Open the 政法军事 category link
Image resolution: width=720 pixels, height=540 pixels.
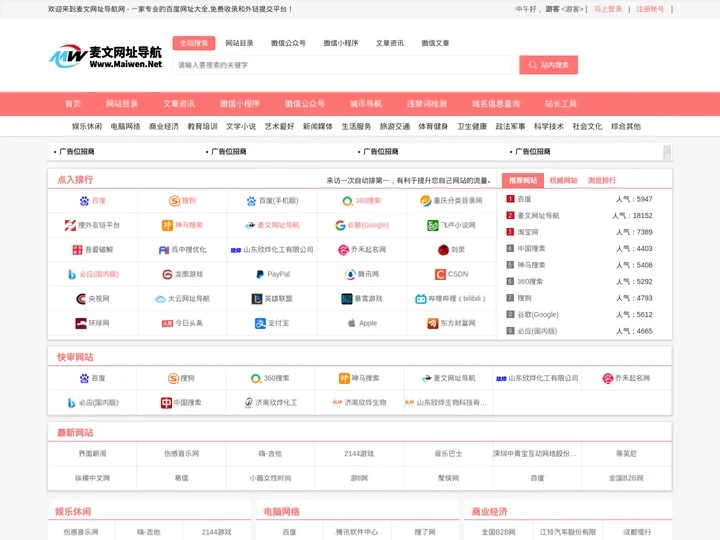pos(510,126)
